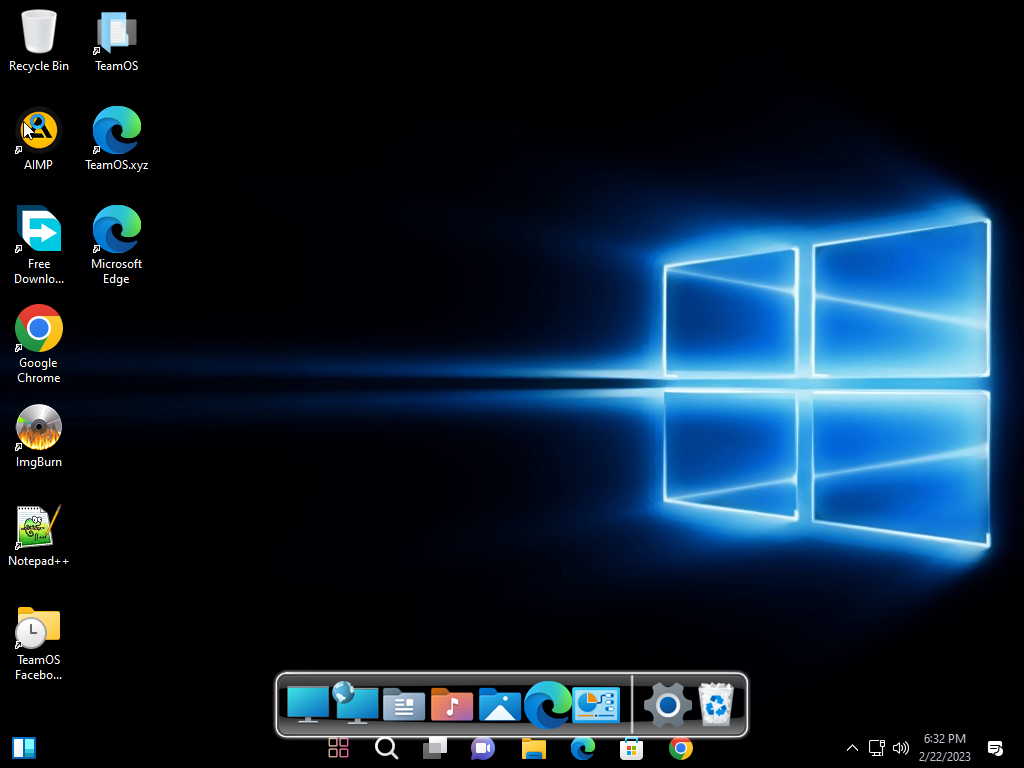The width and height of the screenshot is (1024, 768).
Task: Select the AIMP shortcut icon
Action: pyautogui.click(x=39, y=139)
